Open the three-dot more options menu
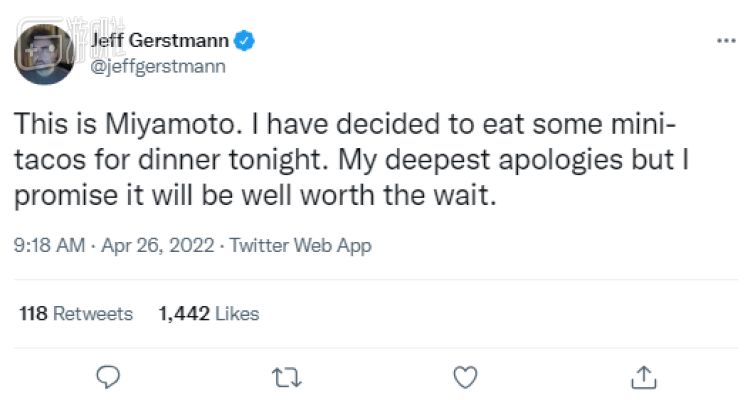 click(726, 42)
